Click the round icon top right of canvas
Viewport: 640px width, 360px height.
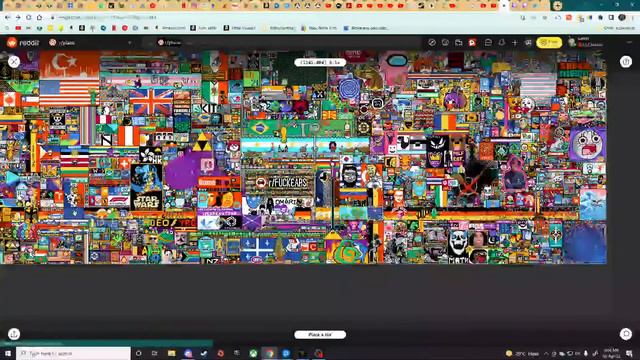626,62
